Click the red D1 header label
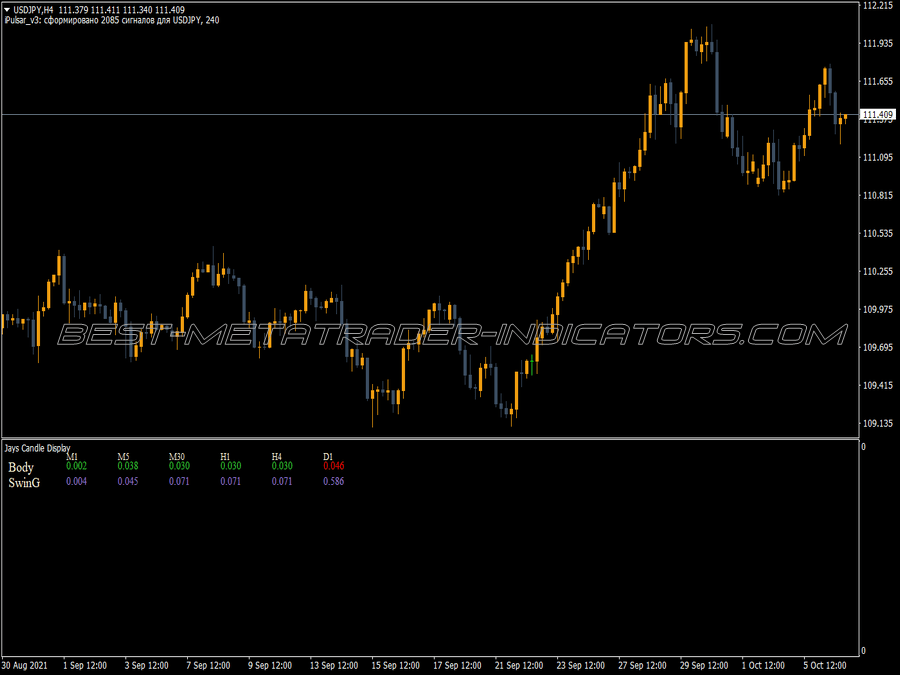This screenshot has width=900, height=675. click(x=328, y=455)
